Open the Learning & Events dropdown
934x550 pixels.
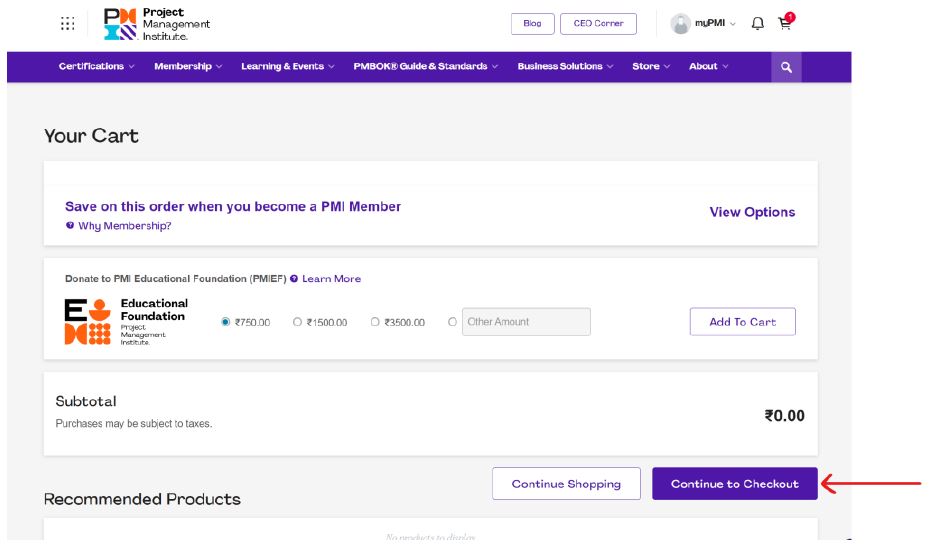tap(287, 67)
